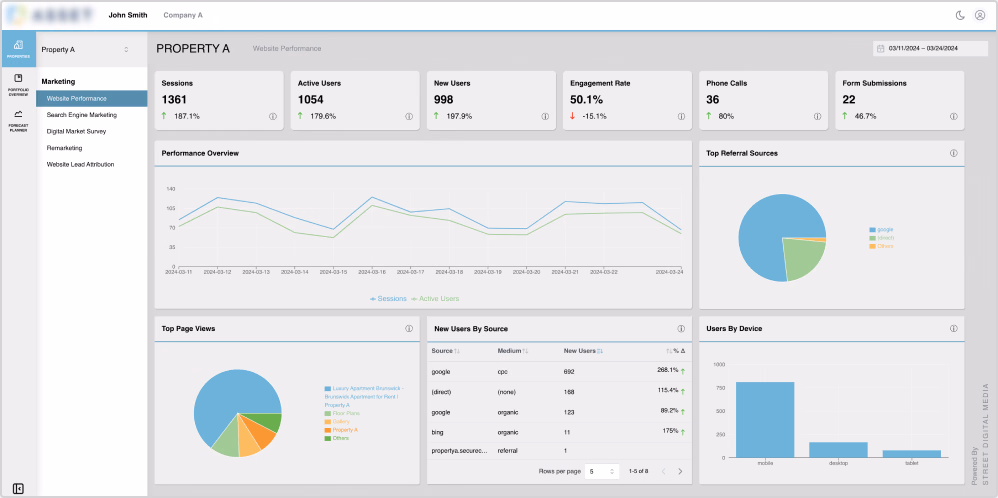Open the Properties sidebar section
Viewport: 998px width, 498px height.
[x=18, y=48]
